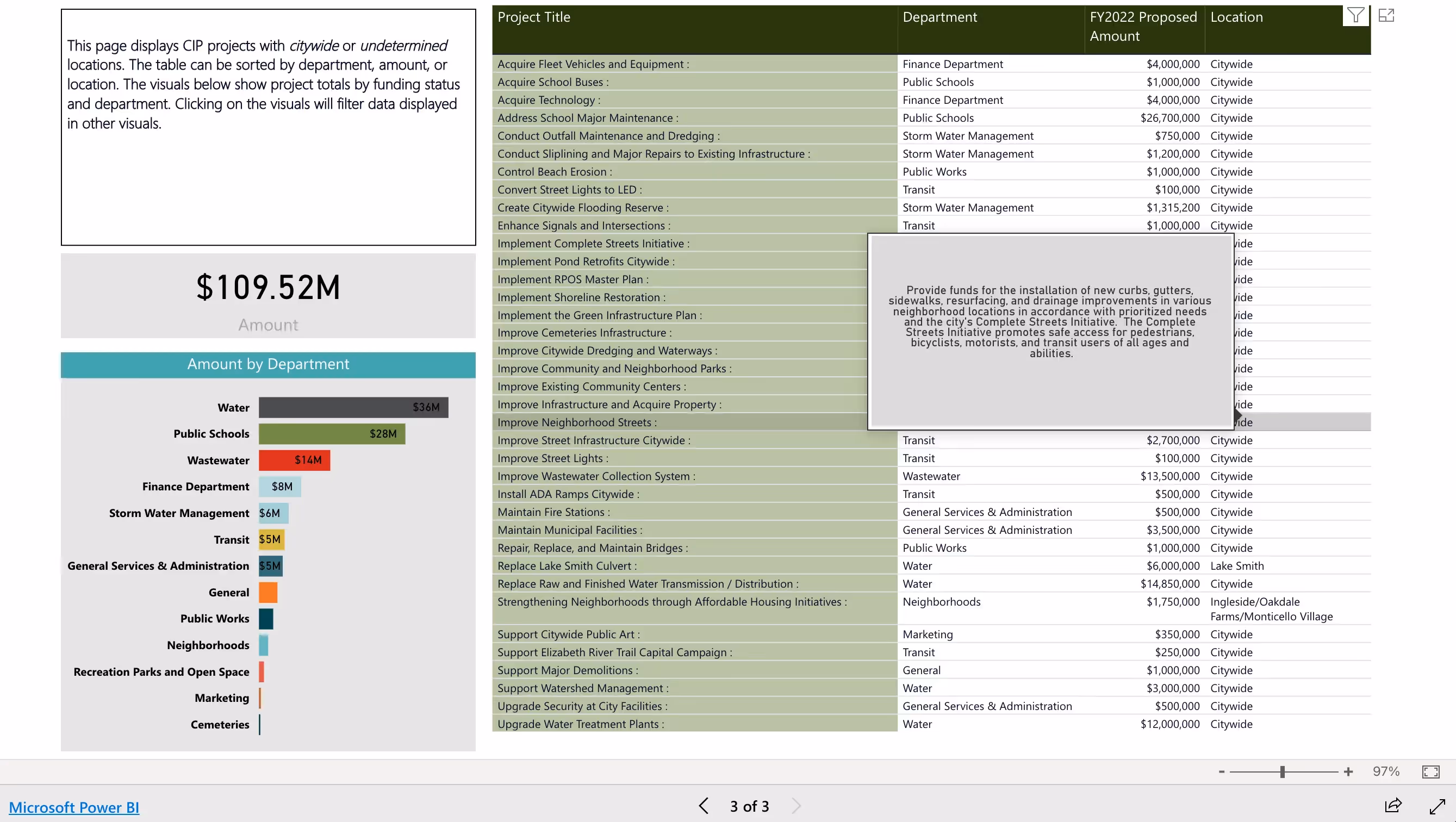Viewport: 1456px width, 822px height.
Task: Select the Water $36M bar
Action: click(353, 407)
